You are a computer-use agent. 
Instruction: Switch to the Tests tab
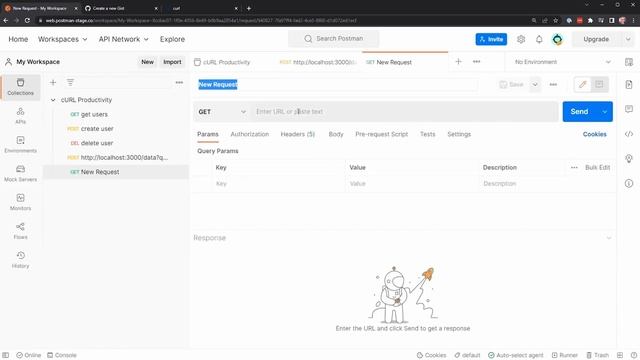tap(428, 134)
